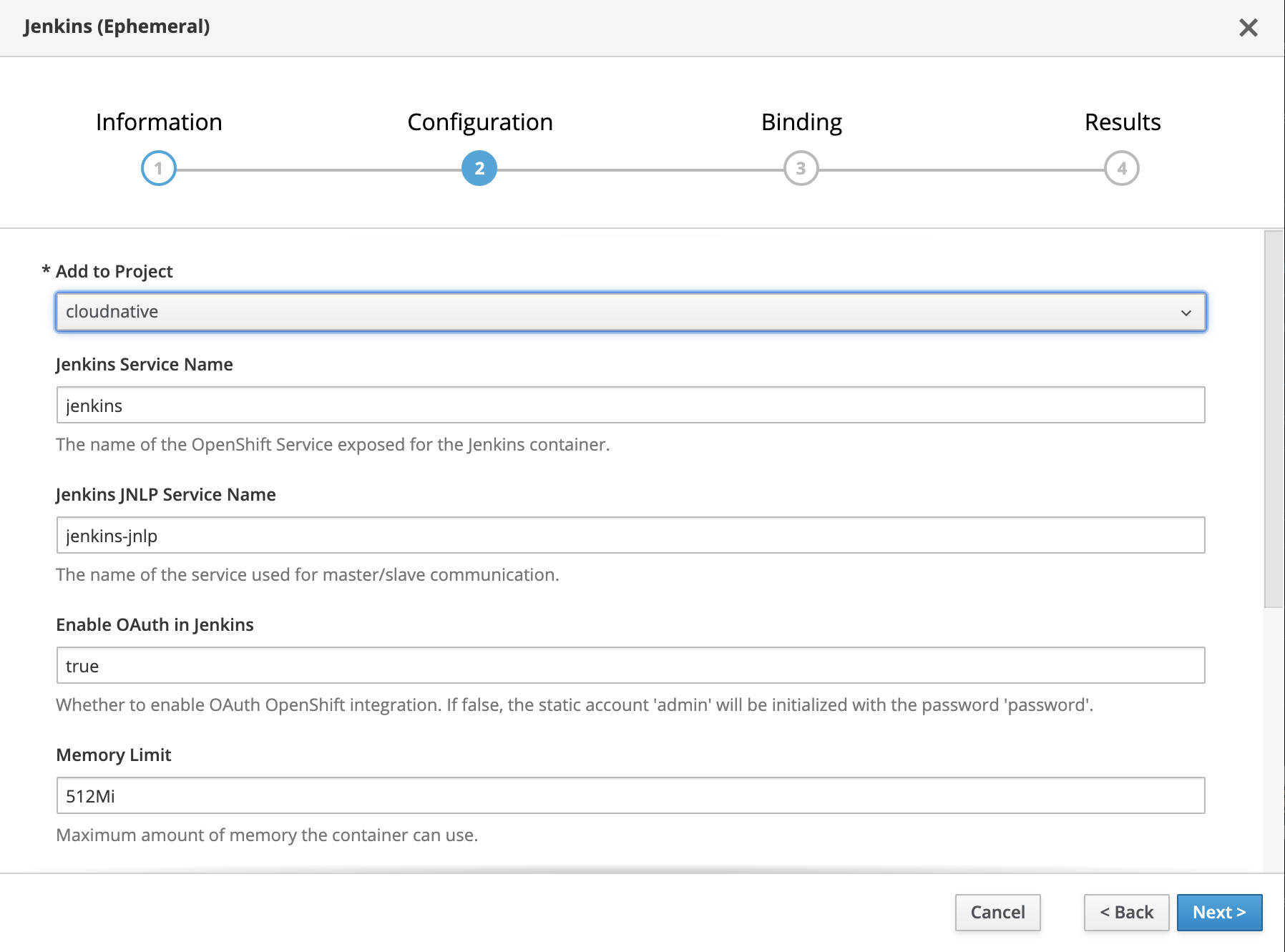The width and height of the screenshot is (1285, 952).
Task: Click the OAuth OpenShift integration help text
Action: [x=575, y=705]
